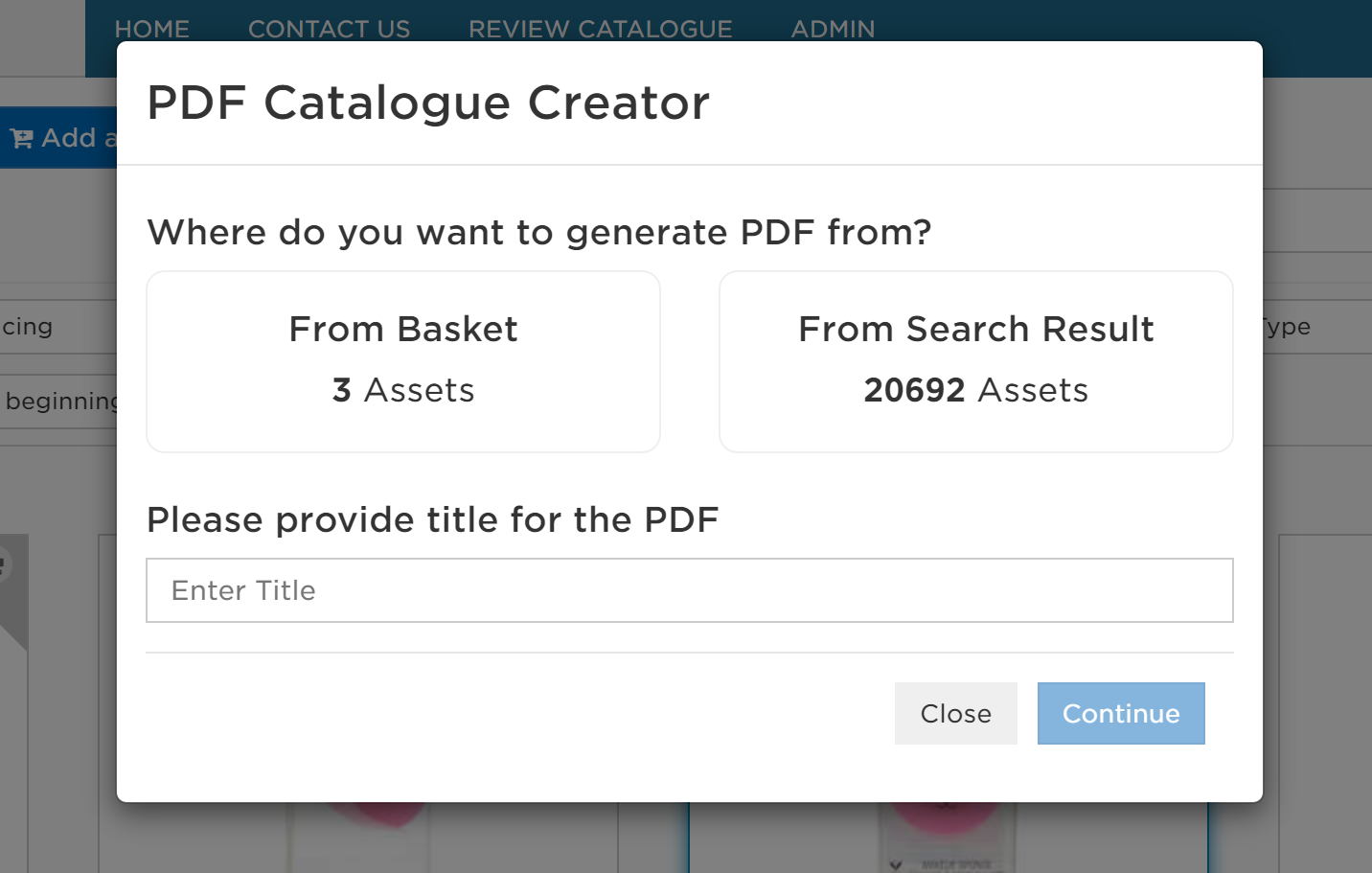Open the ADMIN menu item
The image size is (1372, 873).
(833, 29)
